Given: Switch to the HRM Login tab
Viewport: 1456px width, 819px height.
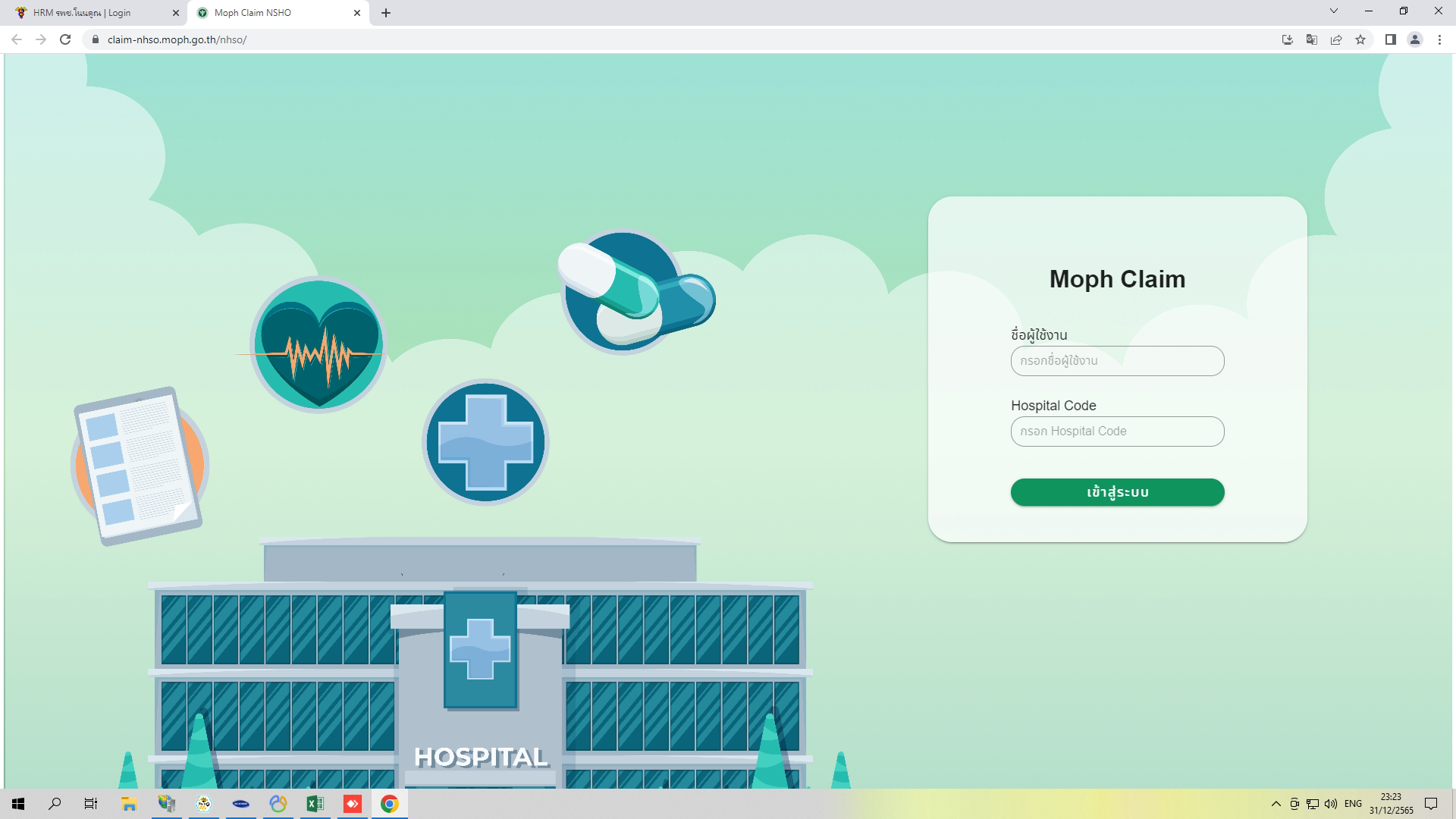Looking at the screenshot, I should pos(91,13).
